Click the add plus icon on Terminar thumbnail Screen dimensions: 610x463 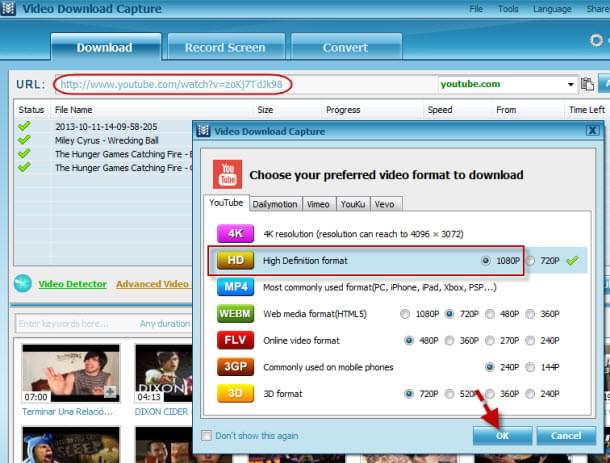pos(110,391)
